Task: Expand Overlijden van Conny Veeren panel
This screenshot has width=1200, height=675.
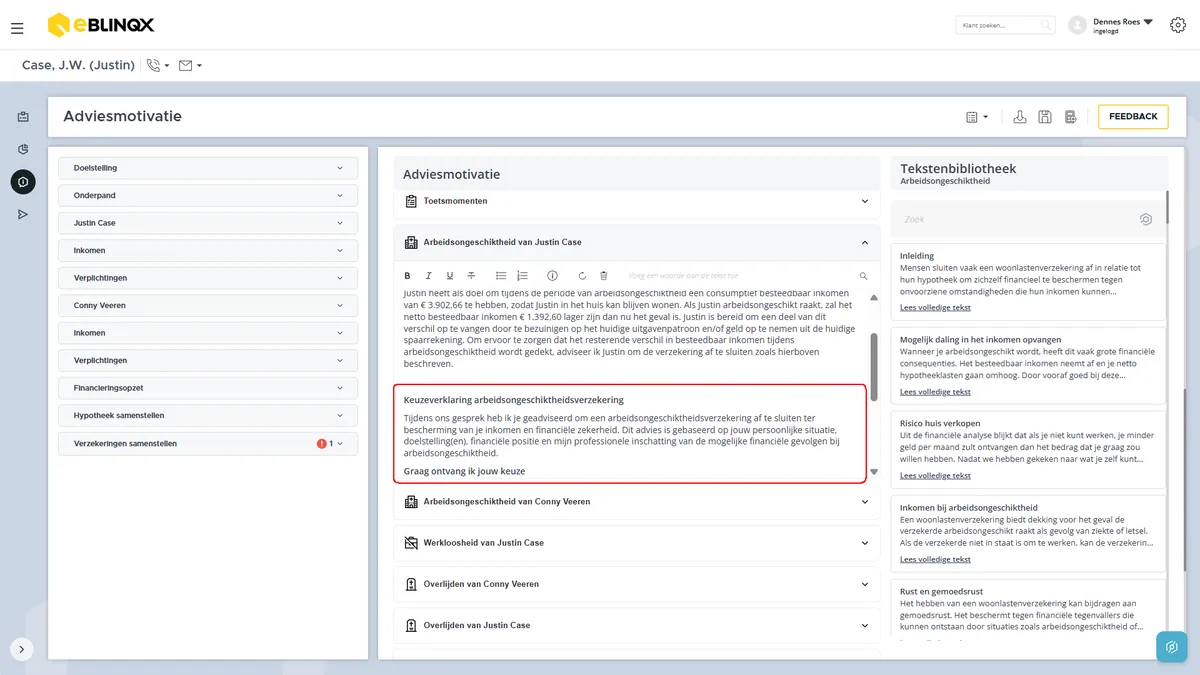Action: pos(636,584)
